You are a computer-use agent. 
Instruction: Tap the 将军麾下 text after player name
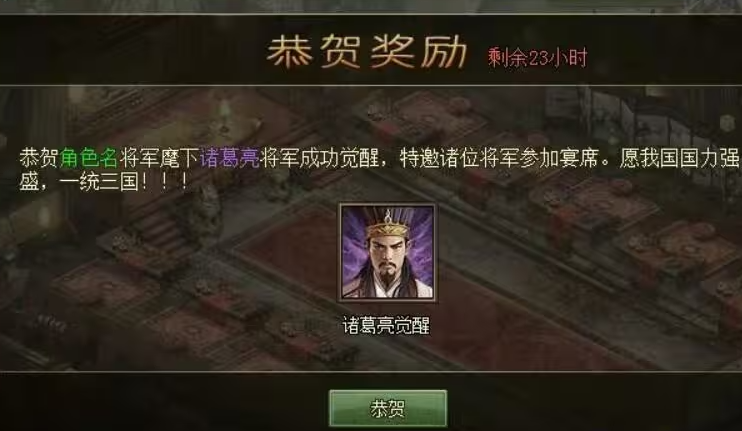(159, 158)
